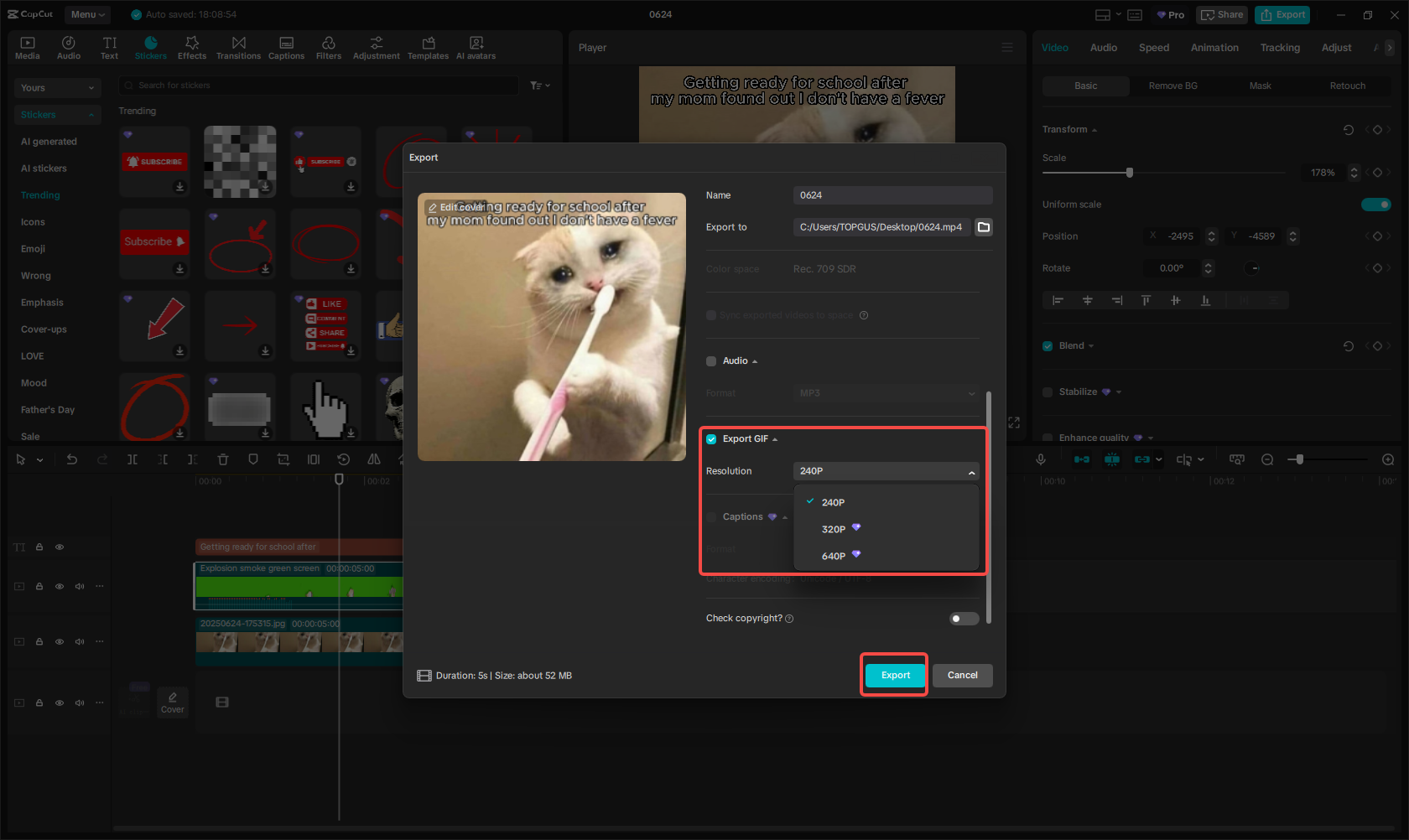
Task: Click the Delete icon in the timeline toolbar
Action: (222, 459)
